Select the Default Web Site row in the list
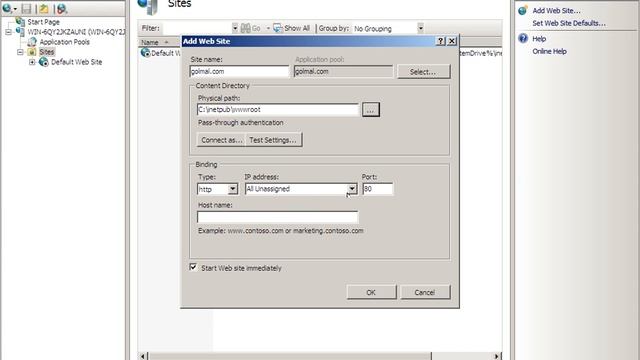640x360 pixels. (161, 53)
